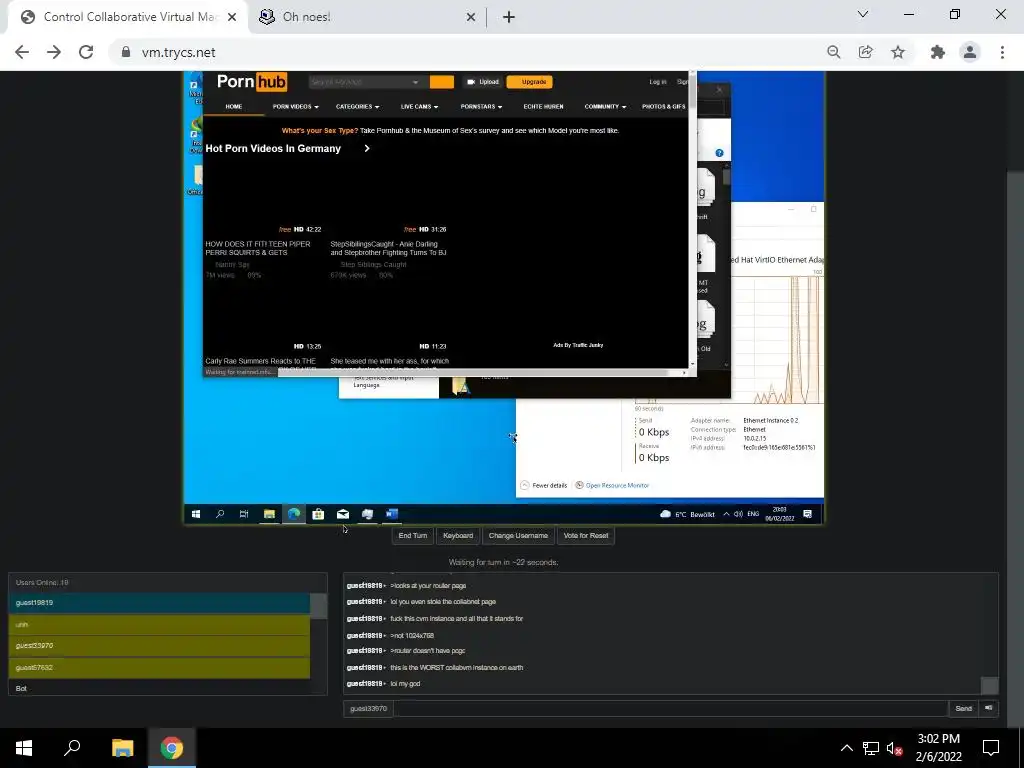Select Microsoft Edge in the VM taskbar

point(294,514)
